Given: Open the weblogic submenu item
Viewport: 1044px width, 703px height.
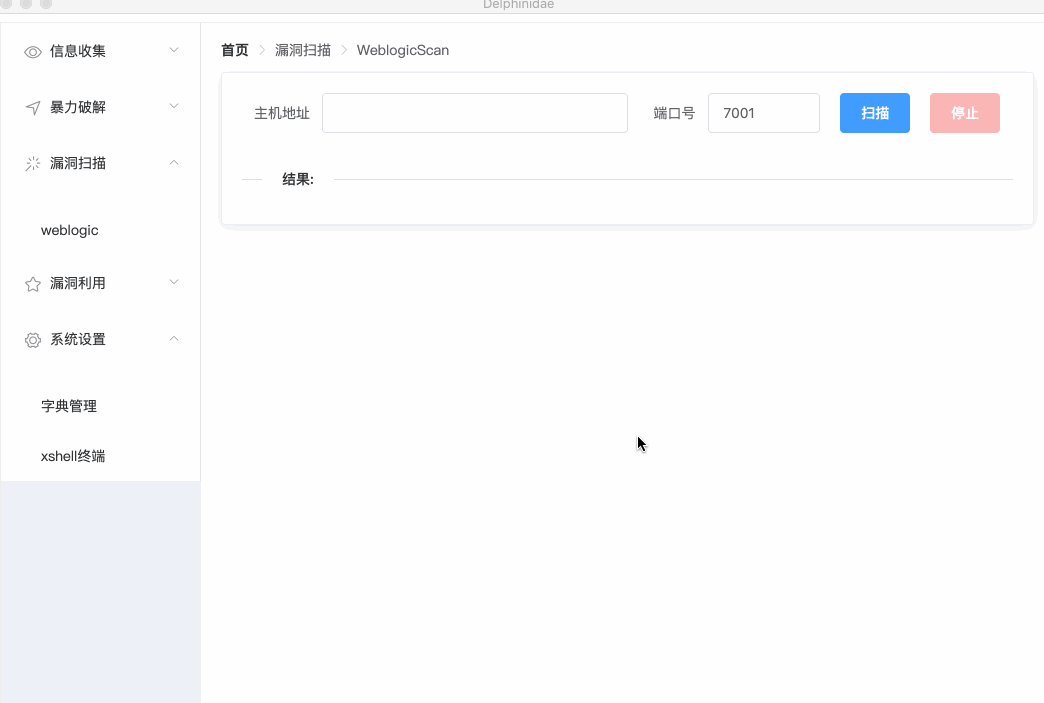Looking at the screenshot, I should 70,230.
